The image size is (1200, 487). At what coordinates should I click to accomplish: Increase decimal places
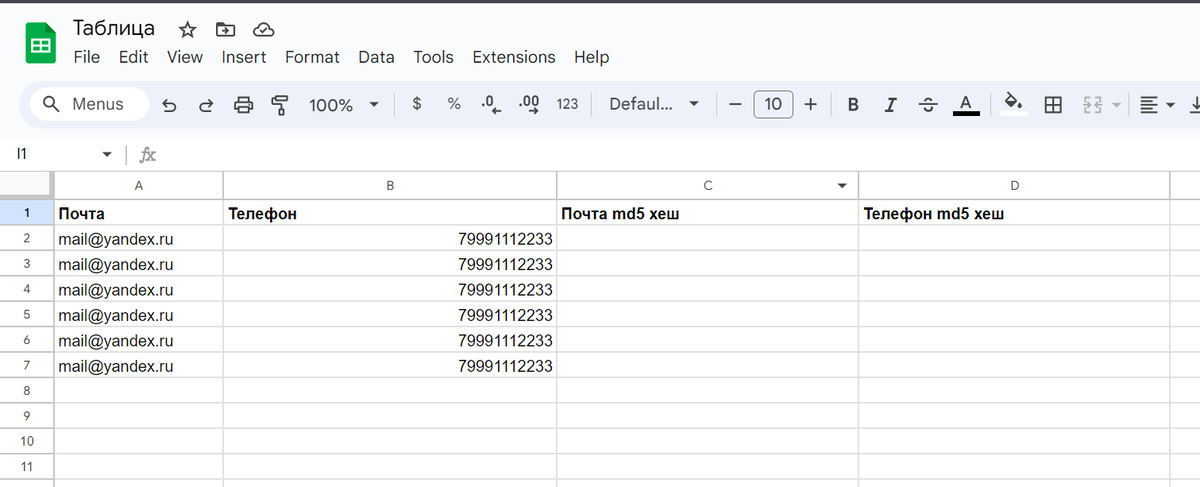coord(529,104)
